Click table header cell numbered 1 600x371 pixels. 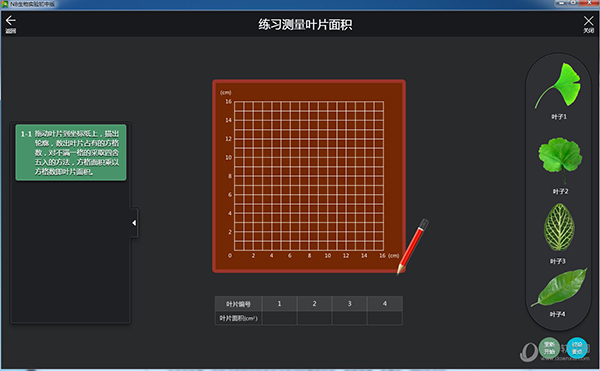[x=279, y=304]
